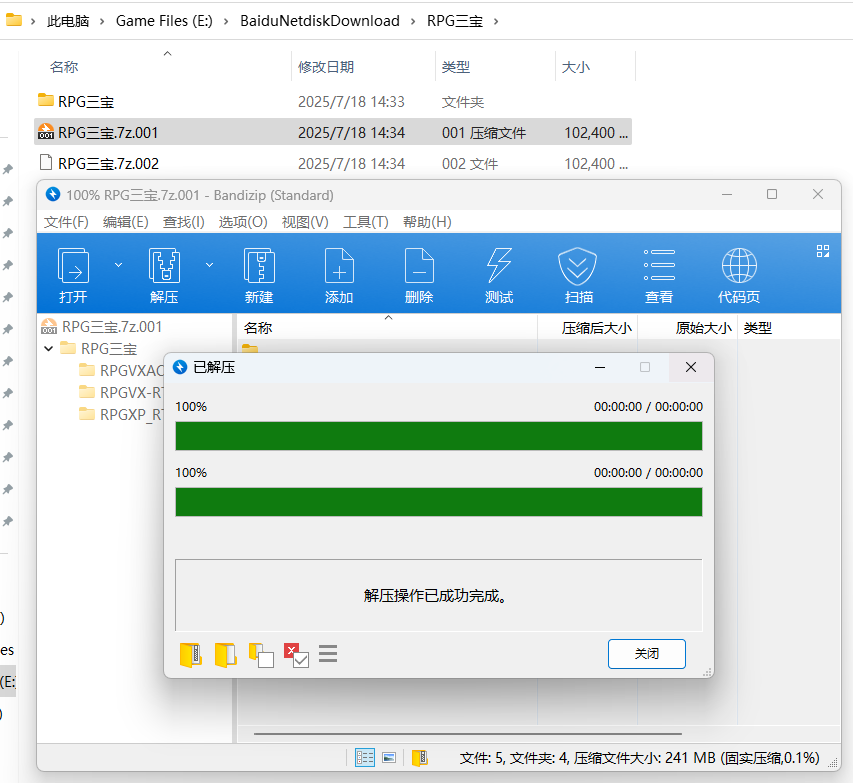The image size is (853, 783).
Task: Expand chevron after RPG三宝 in breadcrumb
Action: pos(496,22)
